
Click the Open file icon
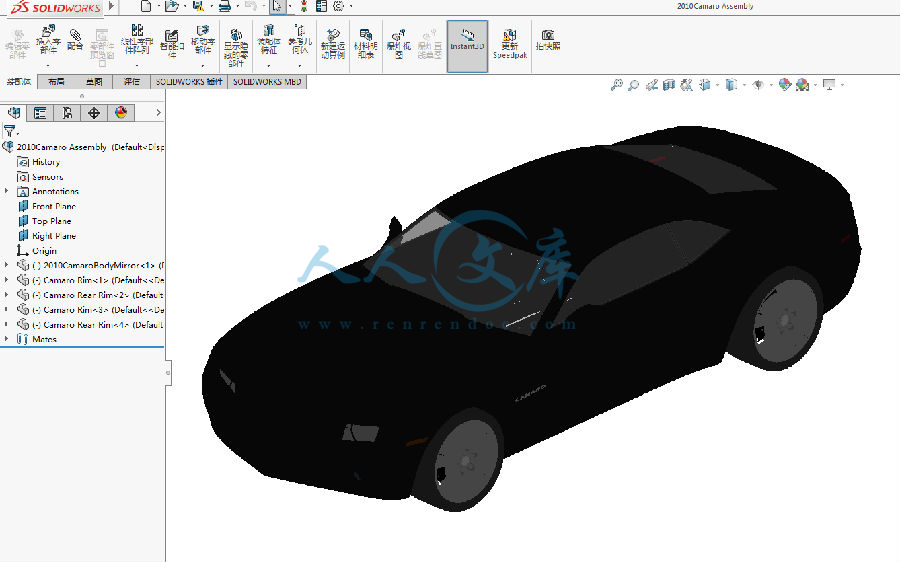171,6
